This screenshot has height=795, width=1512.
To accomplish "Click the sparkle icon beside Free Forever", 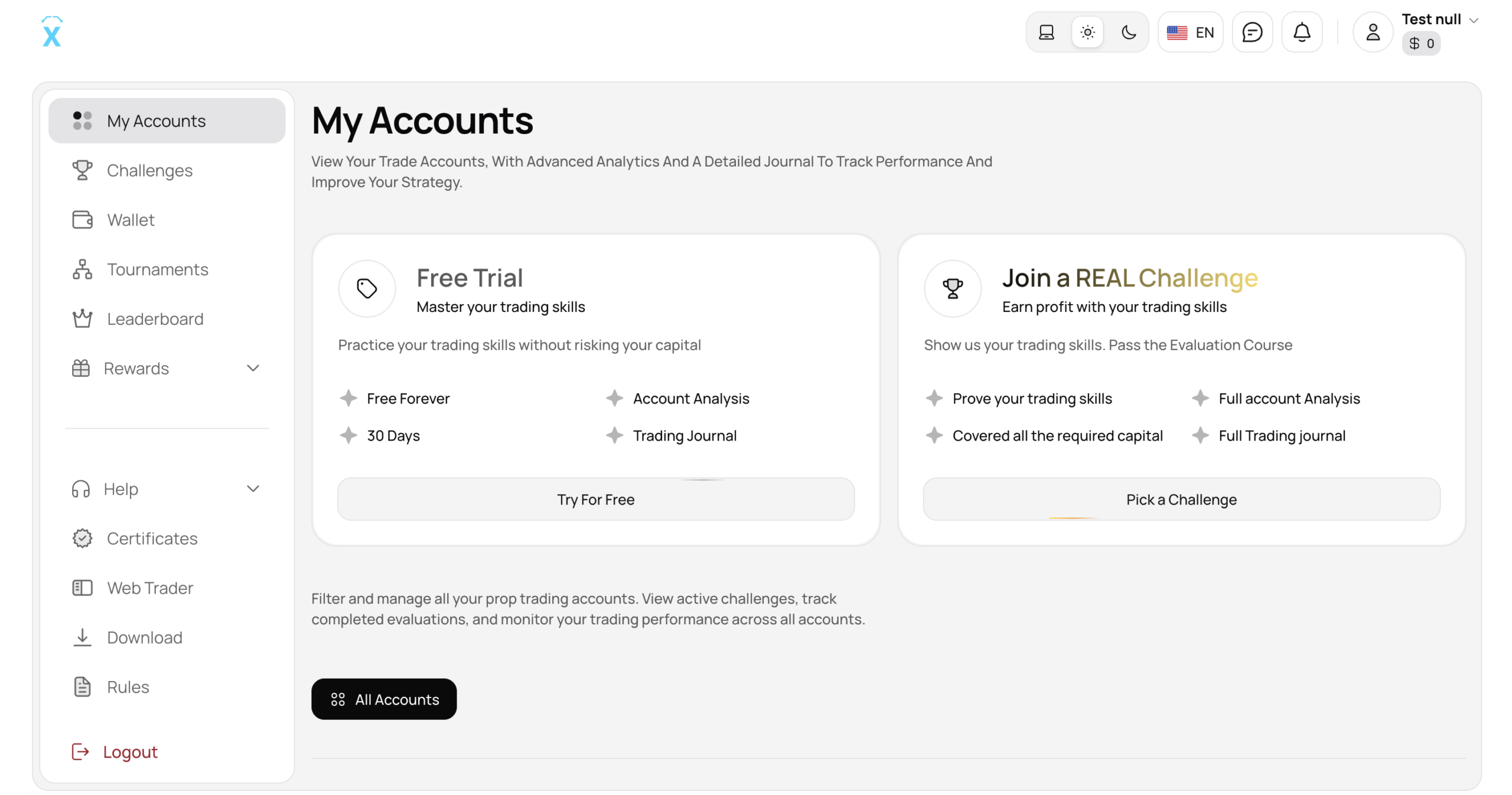I will [348, 398].
